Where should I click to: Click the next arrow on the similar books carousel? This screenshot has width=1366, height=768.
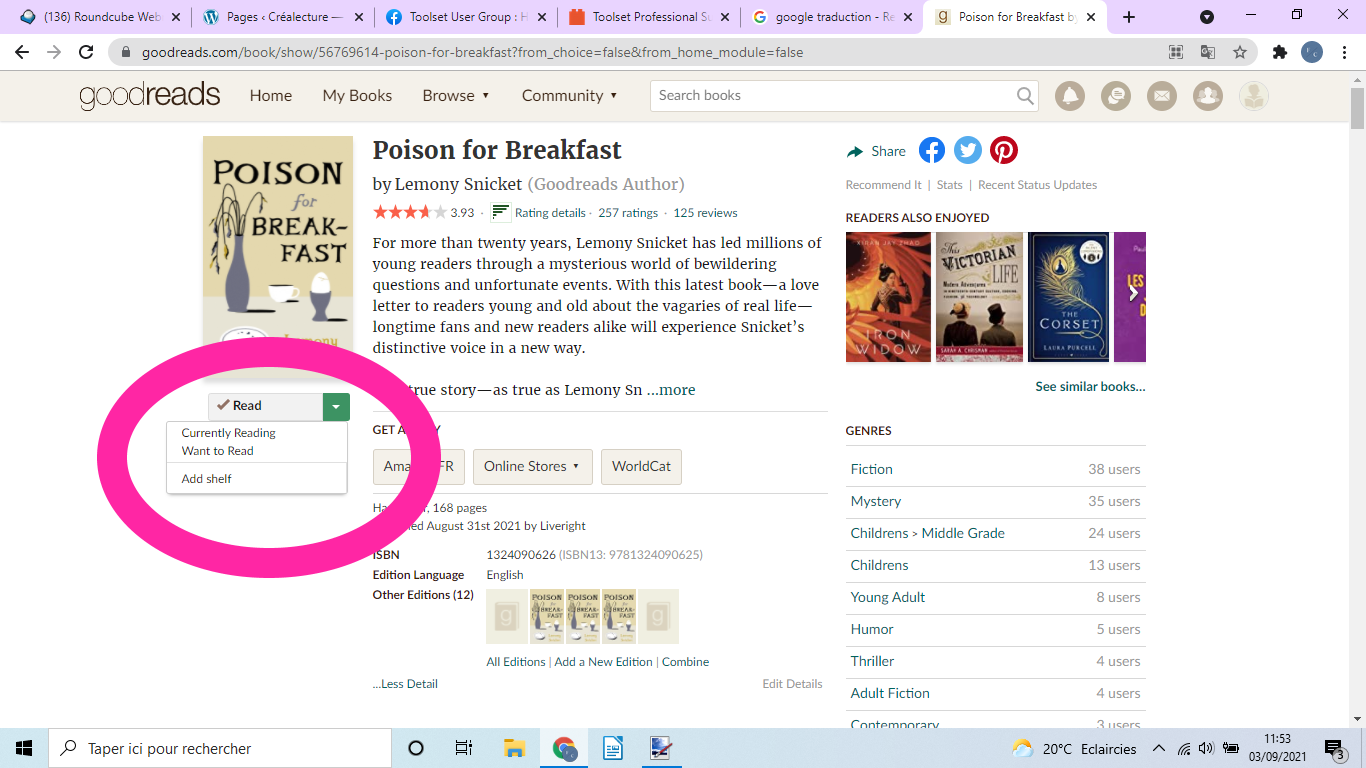pos(1133,294)
